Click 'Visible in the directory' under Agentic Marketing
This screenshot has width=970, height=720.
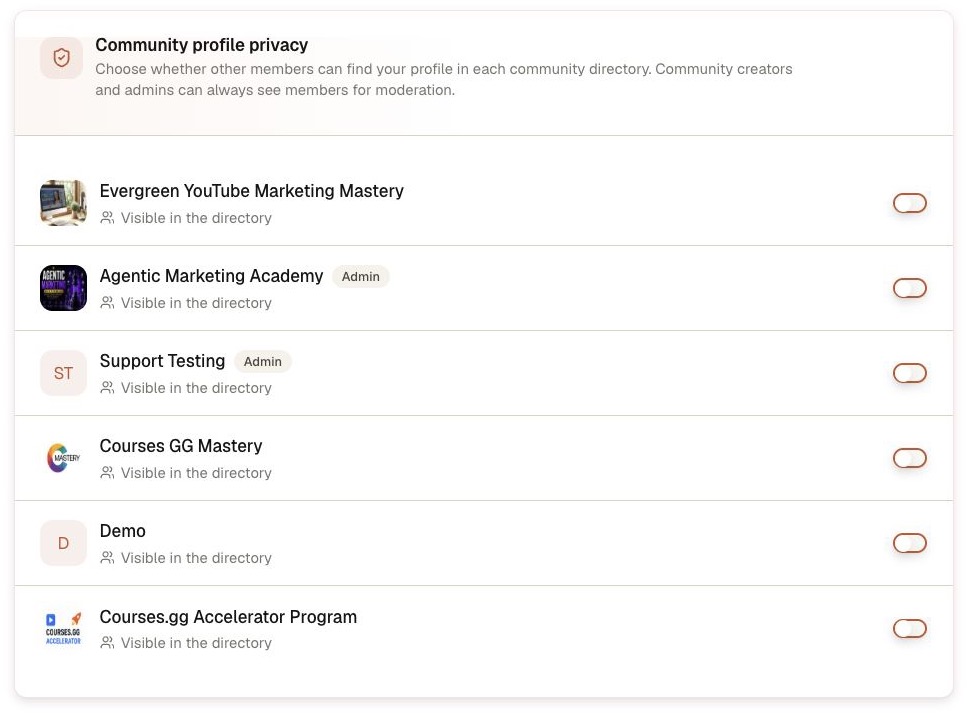coord(196,303)
